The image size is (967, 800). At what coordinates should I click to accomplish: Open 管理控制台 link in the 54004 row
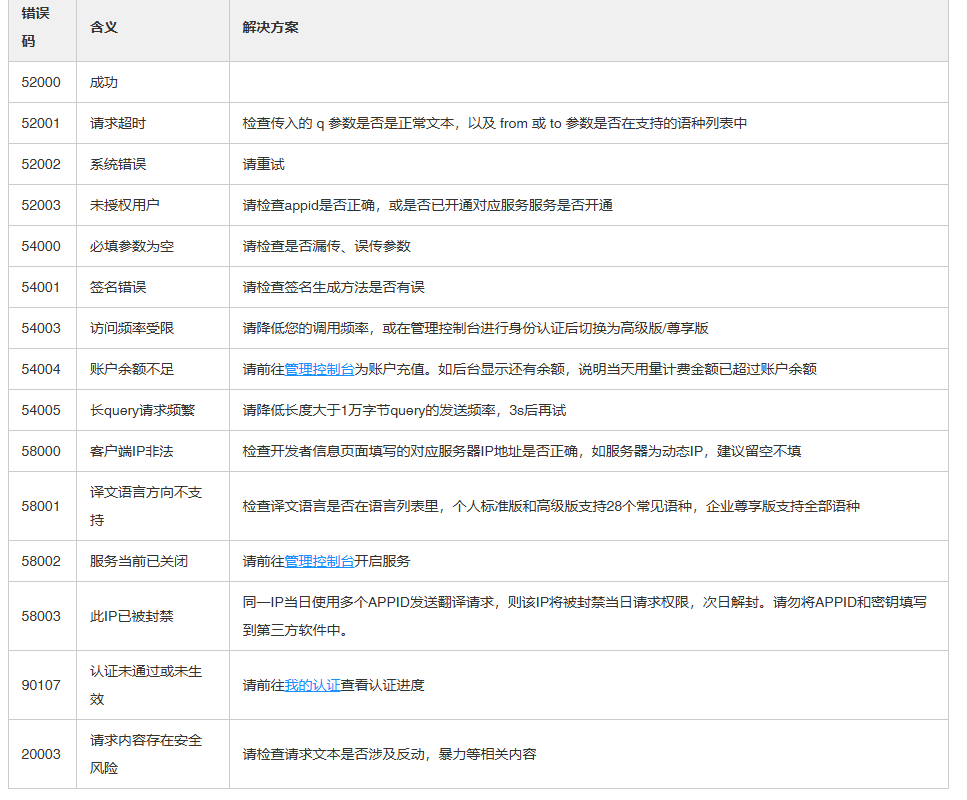click(x=319, y=369)
